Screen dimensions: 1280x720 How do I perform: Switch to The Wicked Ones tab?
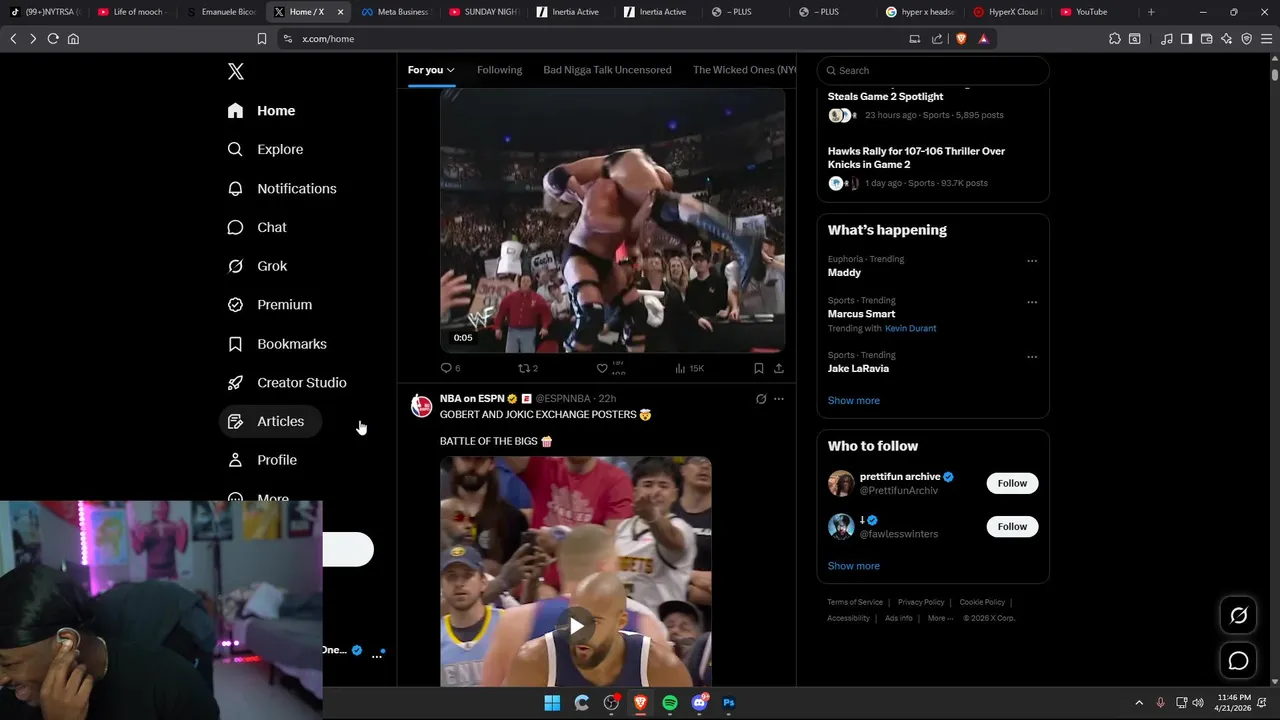[x=745, y=70]
